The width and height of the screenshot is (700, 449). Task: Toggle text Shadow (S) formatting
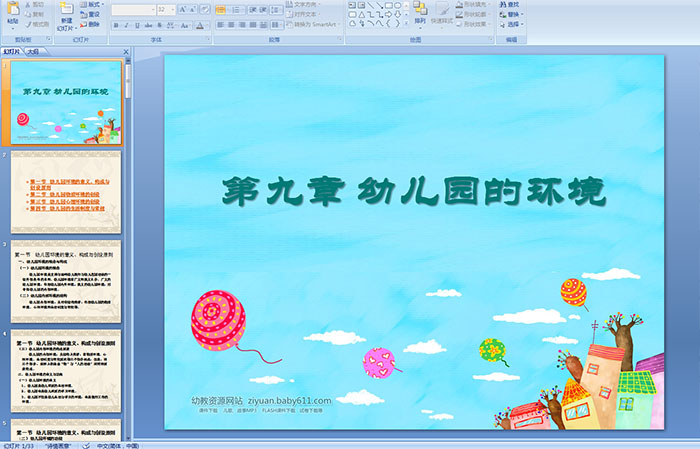click(x=159, y=25)
